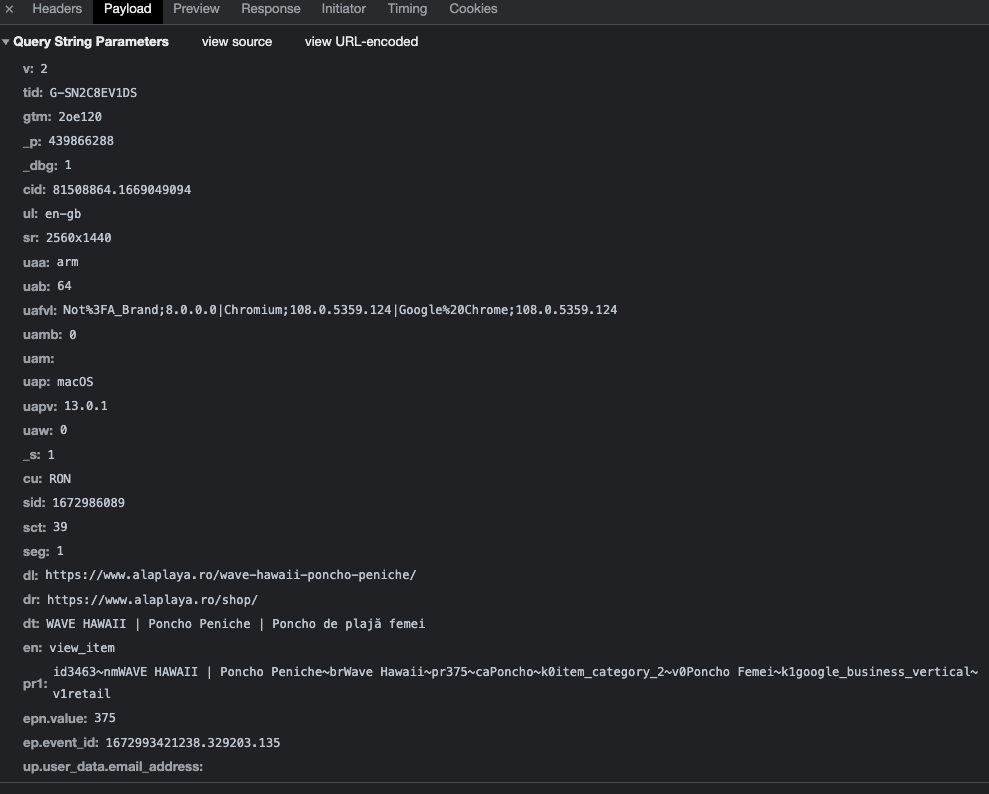
Task: Select the Payload tab
Action: [127, 9]
